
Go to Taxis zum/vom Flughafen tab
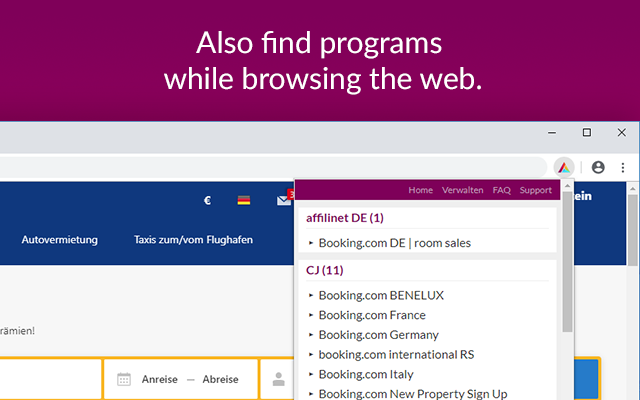point(193,240)
